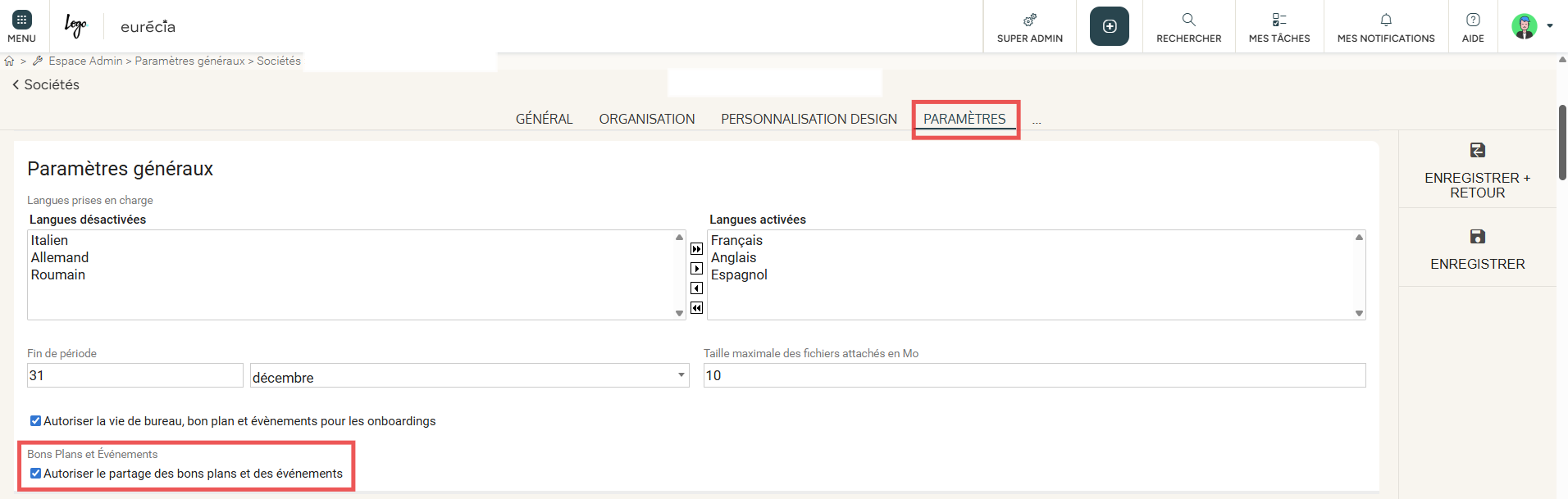Expand the three-dots more tabs menu
The image size is (1568, 499).
click(1037, 120)
